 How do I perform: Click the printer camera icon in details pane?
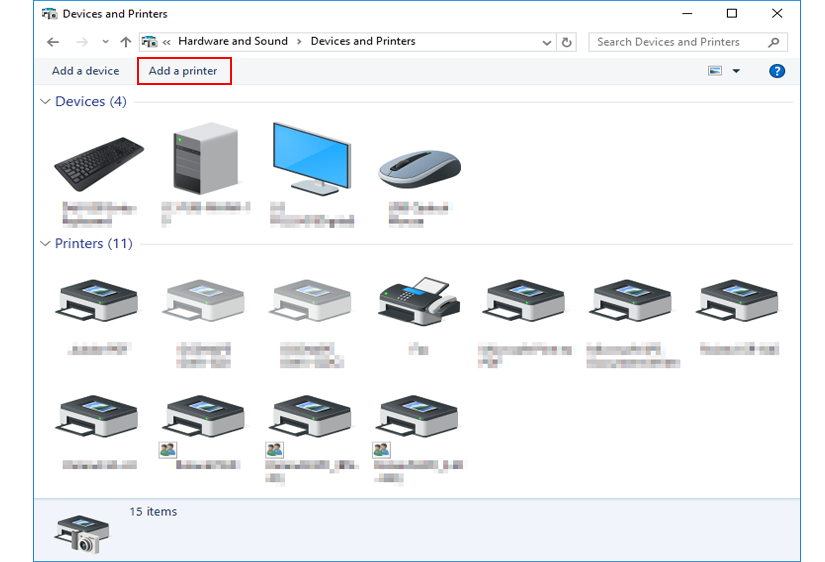point(82,534)
